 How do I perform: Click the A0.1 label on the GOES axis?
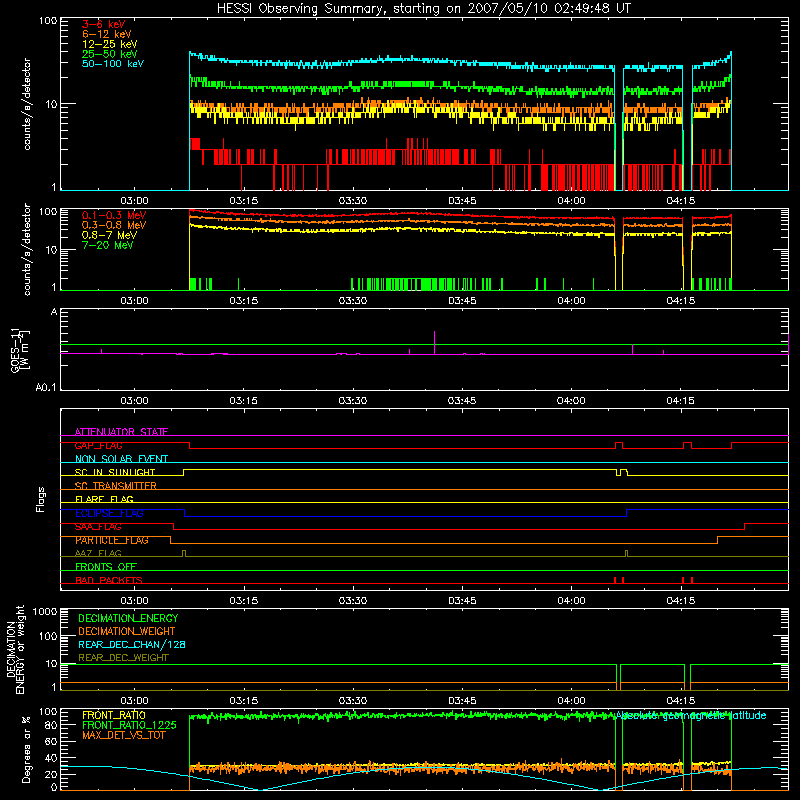point(46,388)
